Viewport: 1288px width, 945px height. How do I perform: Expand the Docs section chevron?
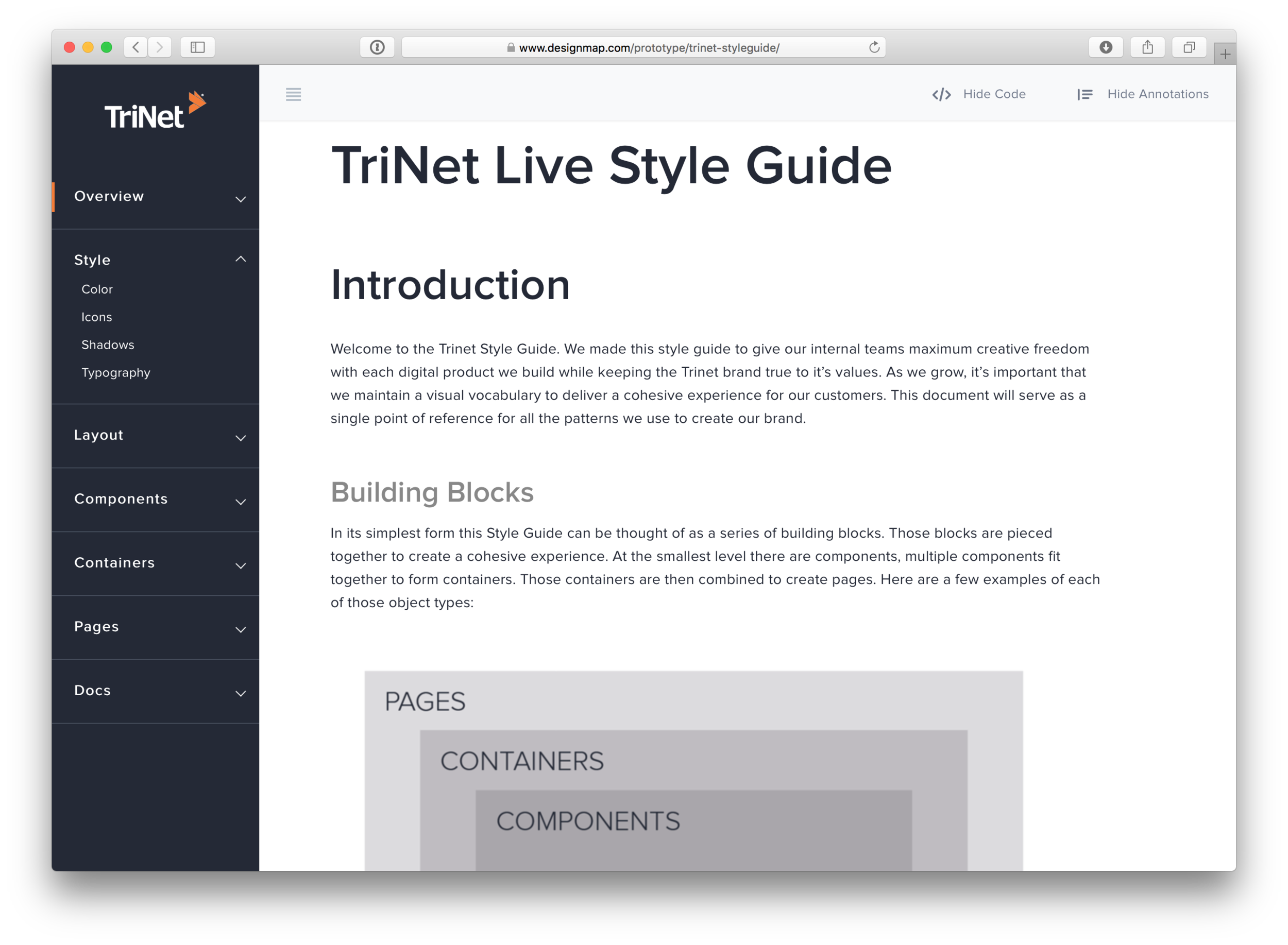(x=241, y=694)
